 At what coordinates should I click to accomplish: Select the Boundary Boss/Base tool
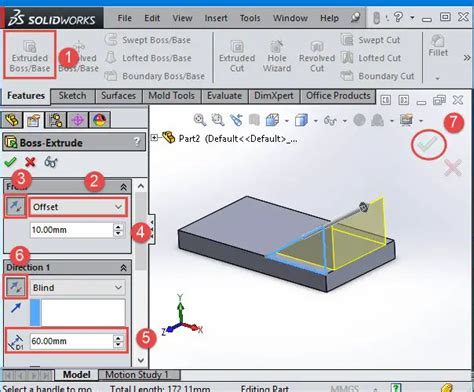[x=155, y=76]
